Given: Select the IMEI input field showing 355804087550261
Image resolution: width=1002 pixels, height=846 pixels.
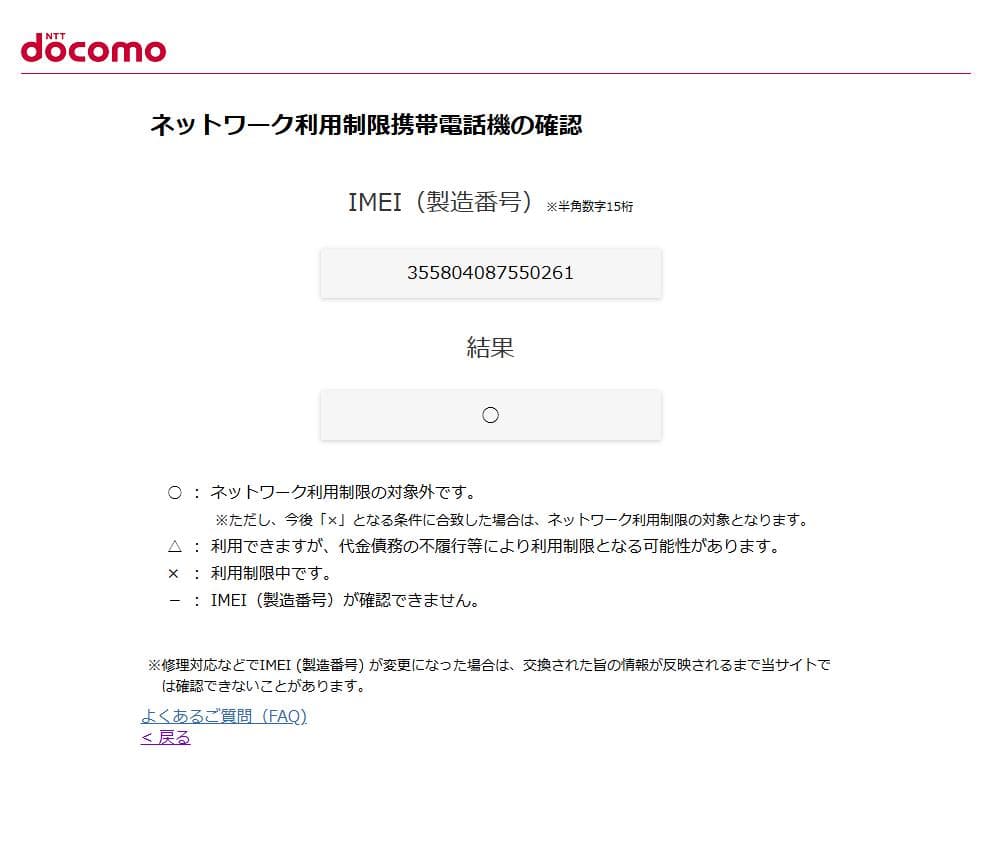Looking at the screenshot, I should coord(490,273).
